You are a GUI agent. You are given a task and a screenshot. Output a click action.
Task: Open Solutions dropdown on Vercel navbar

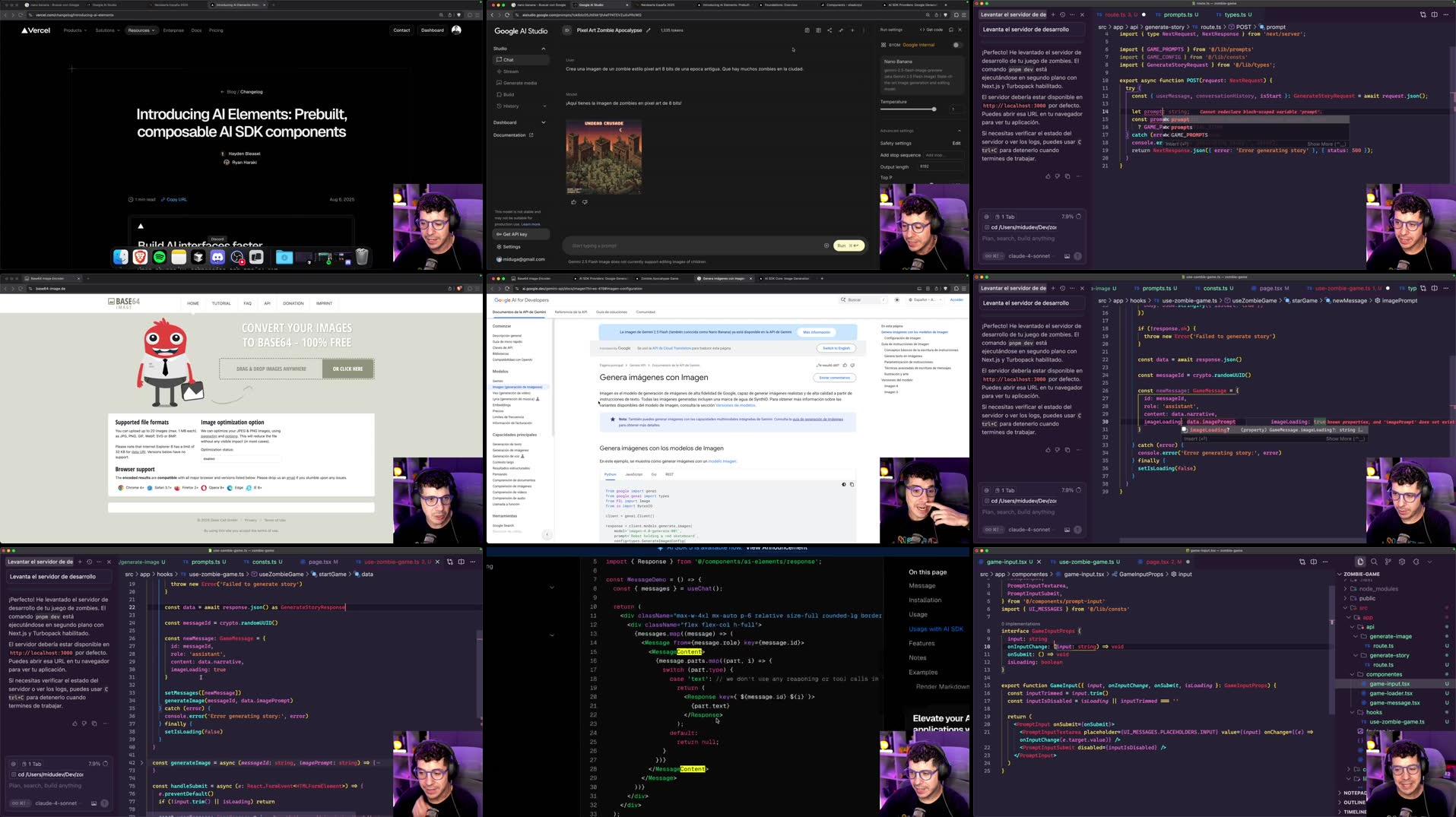(x=107, y=30)
